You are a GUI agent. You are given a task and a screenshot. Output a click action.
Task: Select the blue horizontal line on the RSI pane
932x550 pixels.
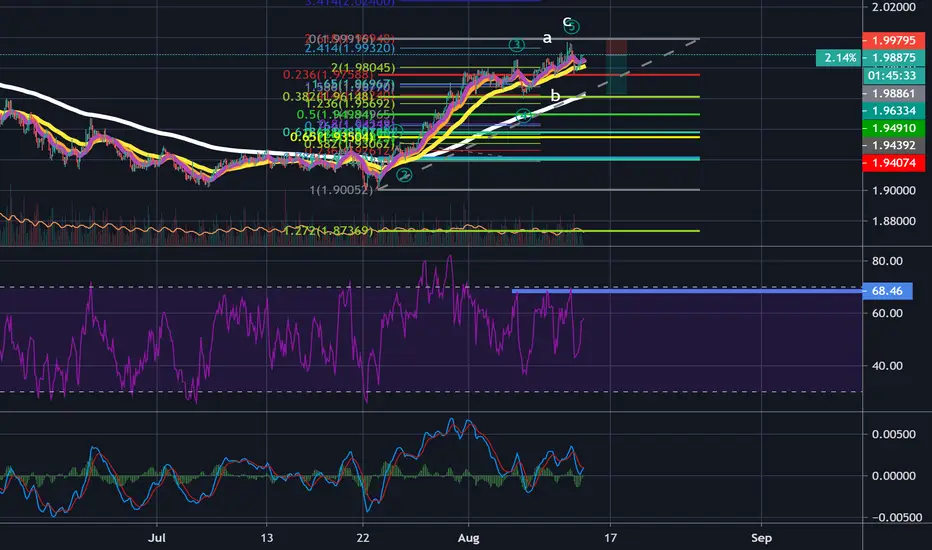coord(688,291)
